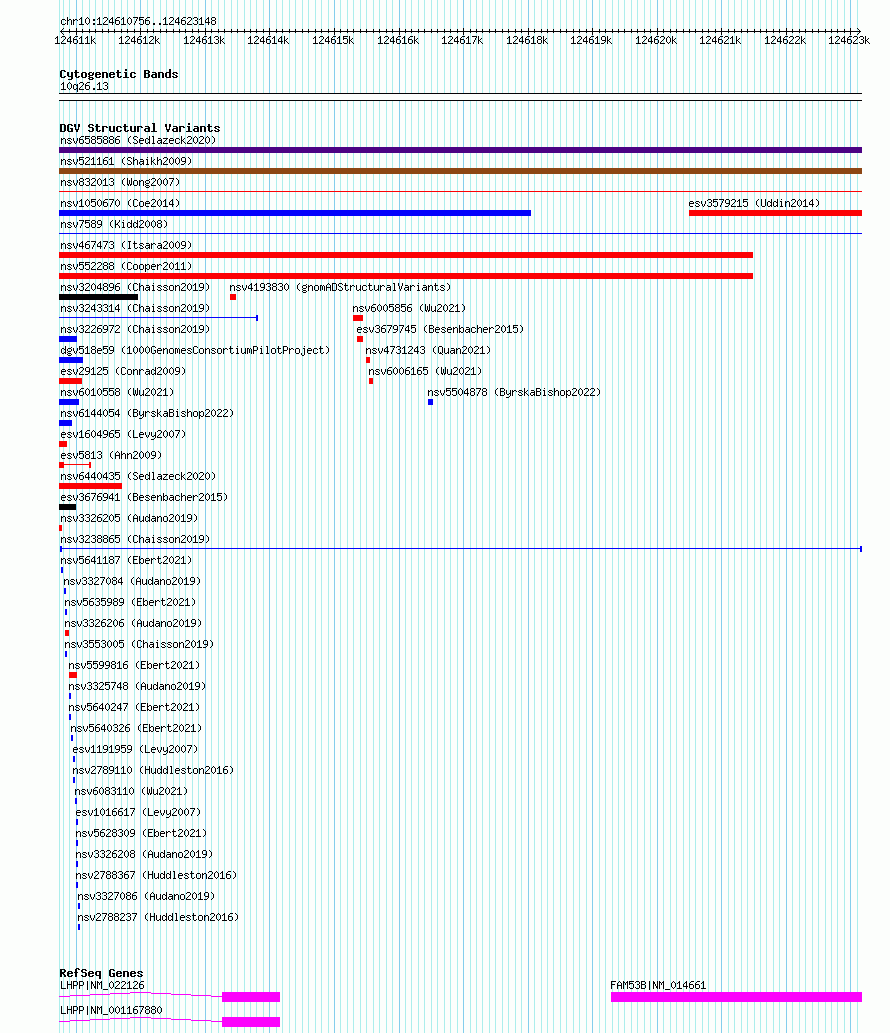Open nsv5635989 (Ebert2021) label

[x=130, y=604]
